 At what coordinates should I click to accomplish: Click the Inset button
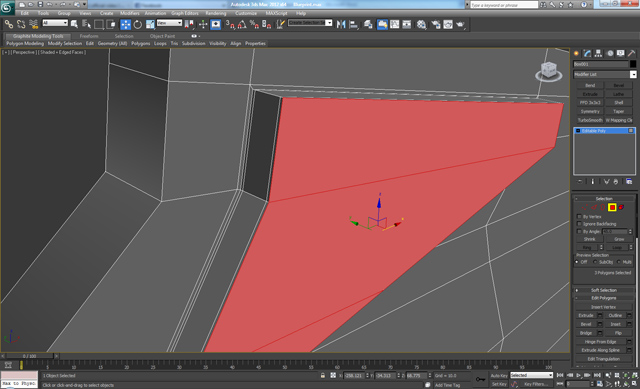615,324
